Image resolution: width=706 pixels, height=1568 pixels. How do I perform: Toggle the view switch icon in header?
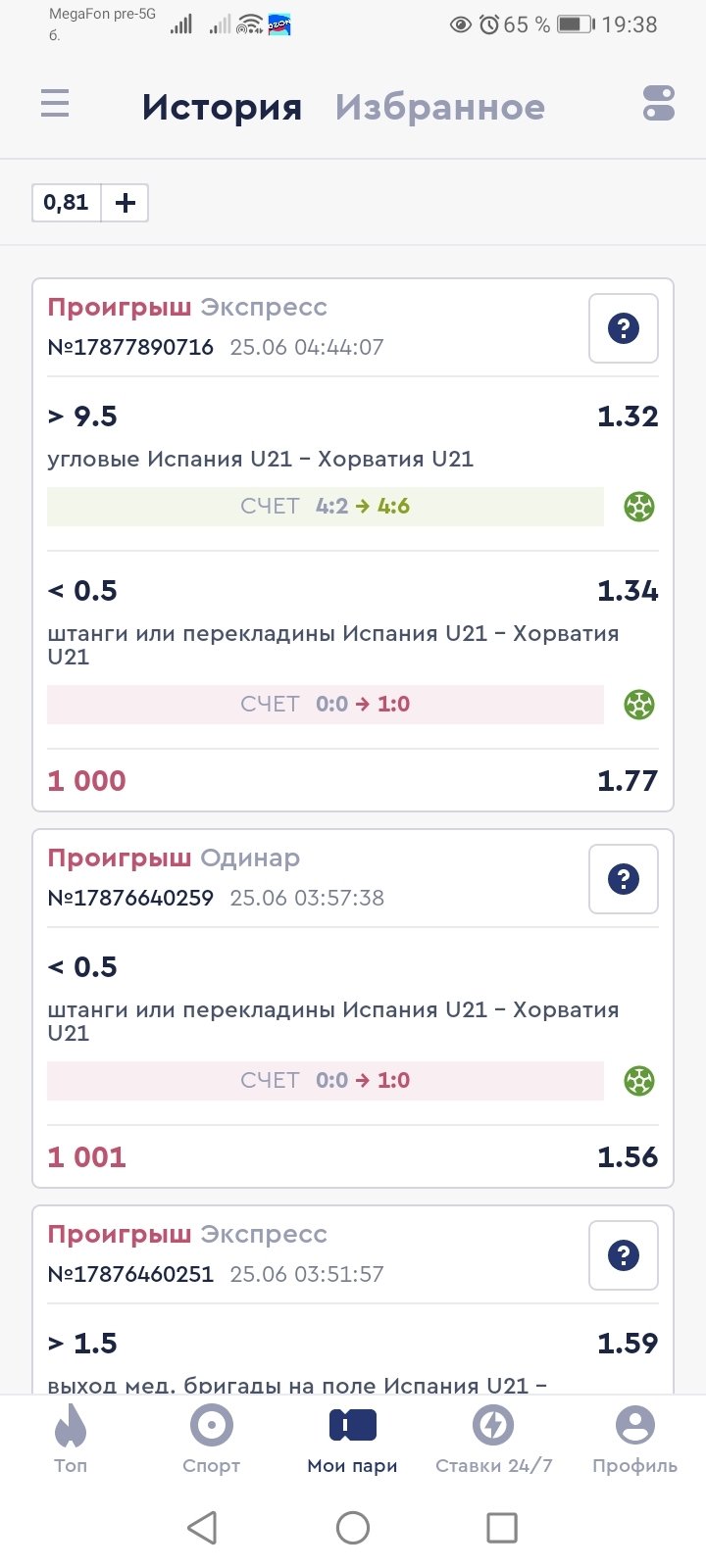(659, 103)
